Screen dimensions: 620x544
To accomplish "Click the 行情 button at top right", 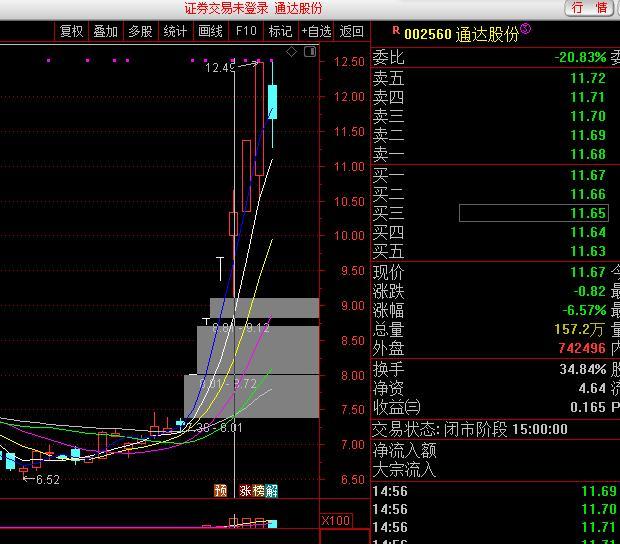I will [x=589, y=8].
